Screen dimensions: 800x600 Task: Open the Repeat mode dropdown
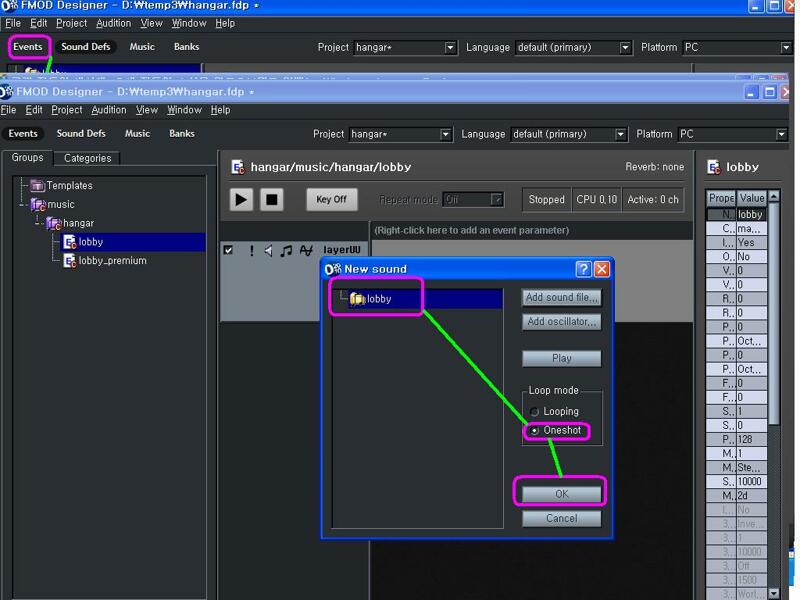coord(496,199)
